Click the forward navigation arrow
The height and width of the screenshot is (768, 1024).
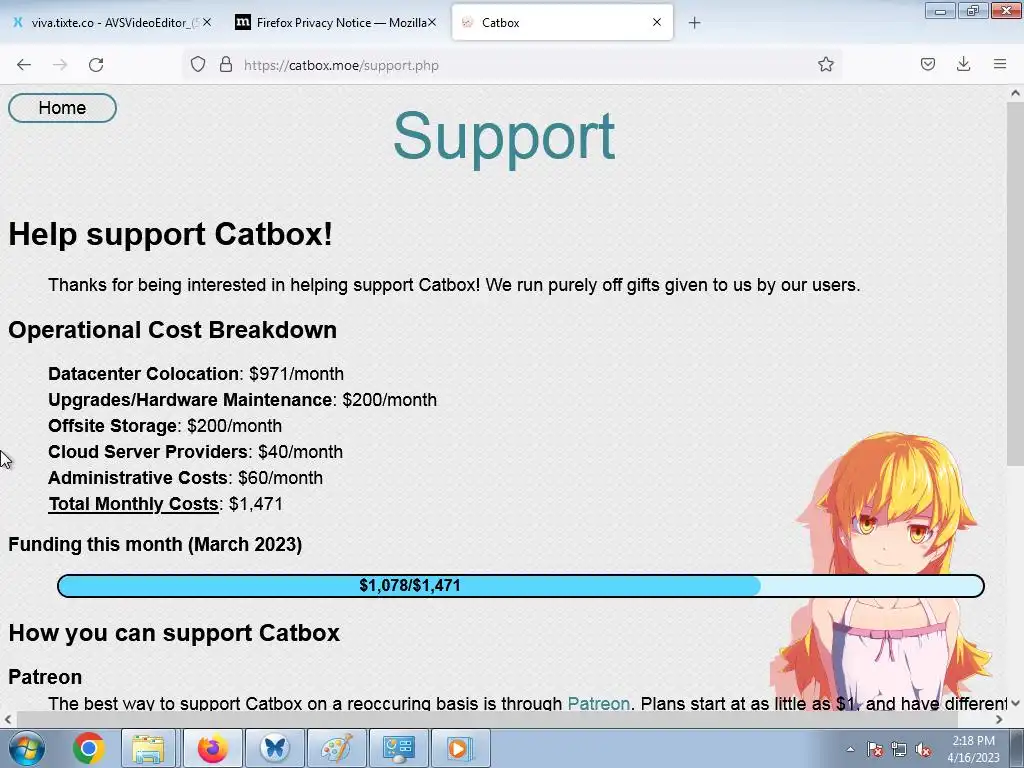click(60, 65)
